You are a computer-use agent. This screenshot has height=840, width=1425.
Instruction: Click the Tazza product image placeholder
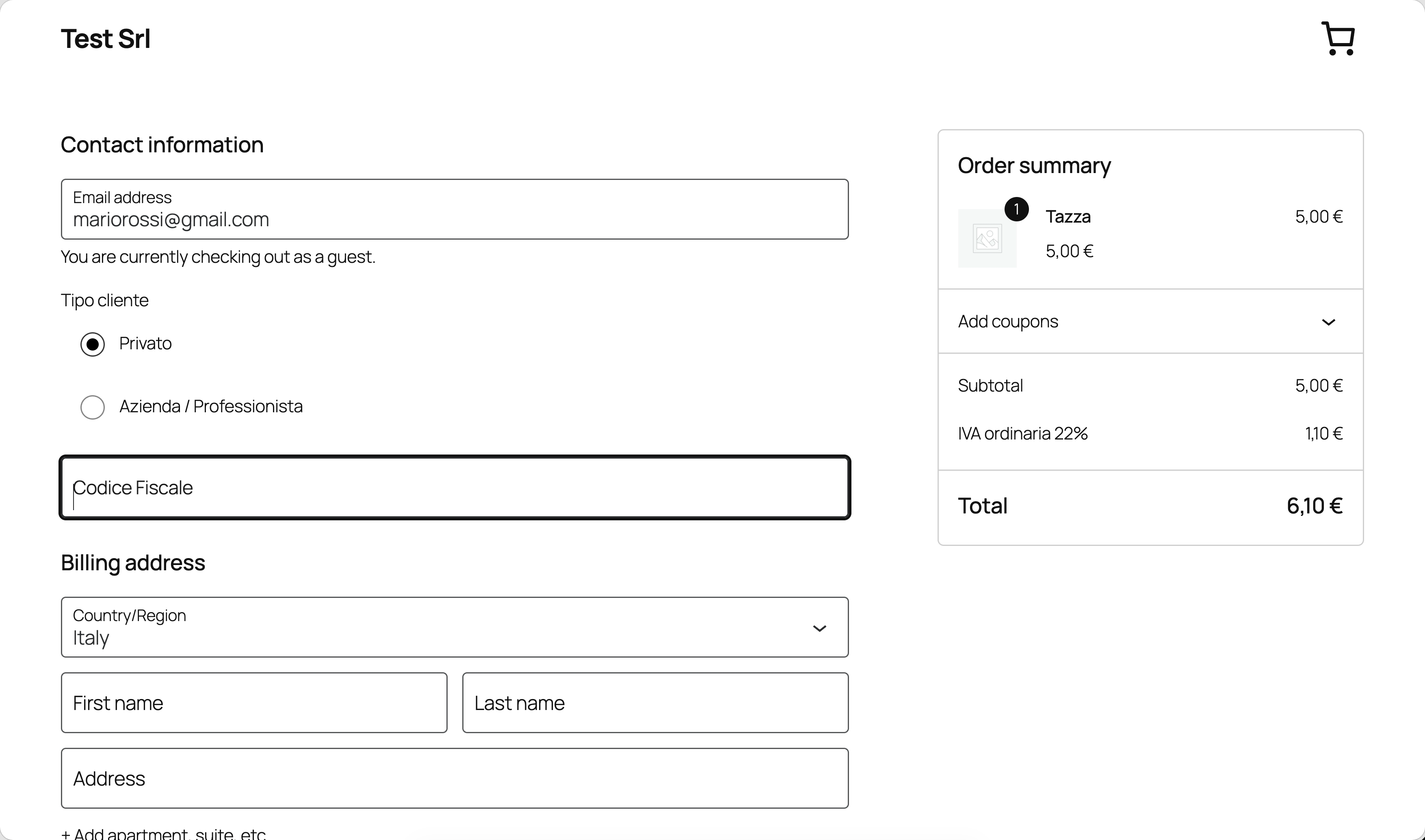click(987, 238)
